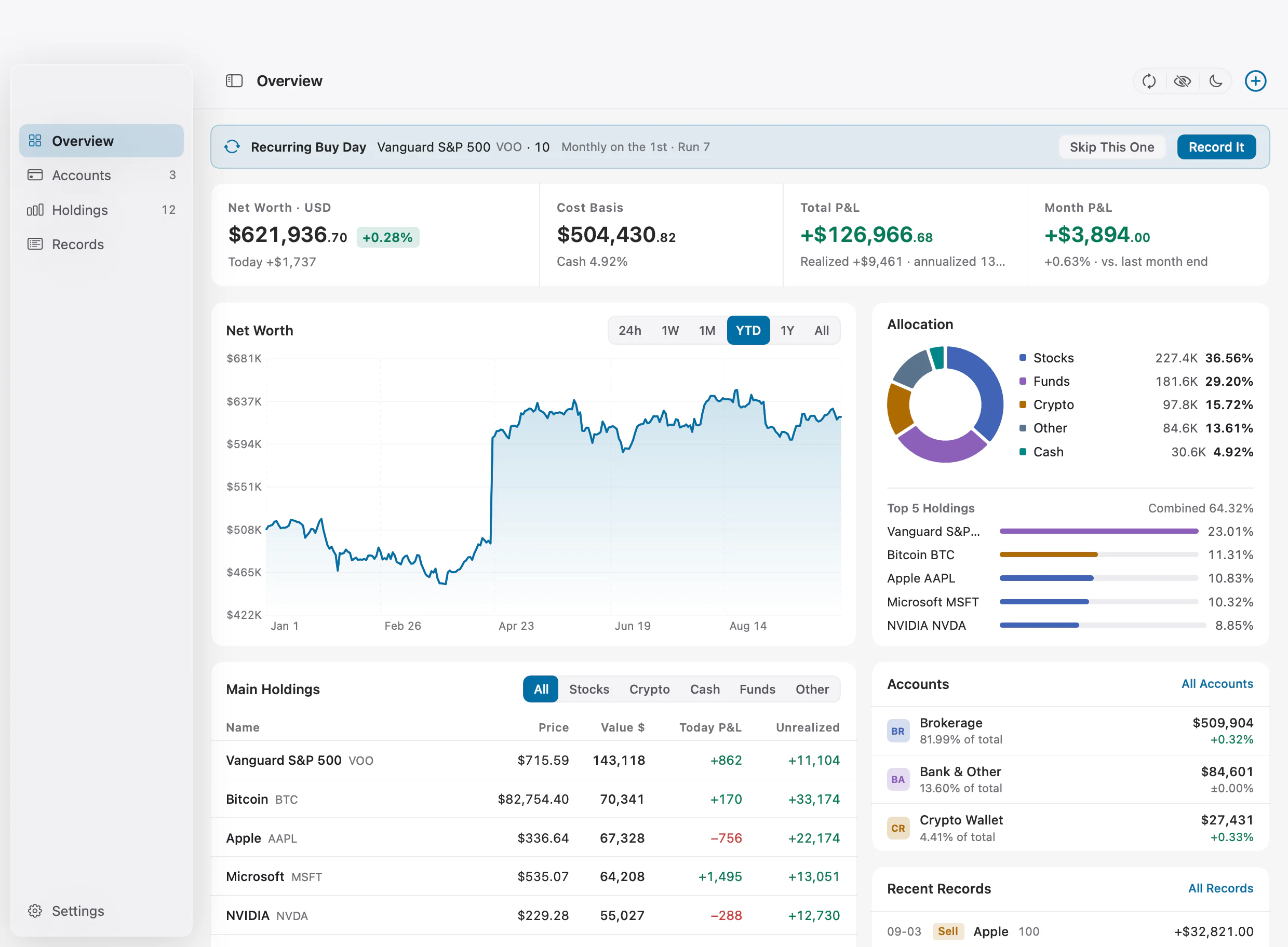Viewport: 1288px width, 947px height.
Task: Open the All Records link
Action: pyautogui.click(x=1220, y=888)
